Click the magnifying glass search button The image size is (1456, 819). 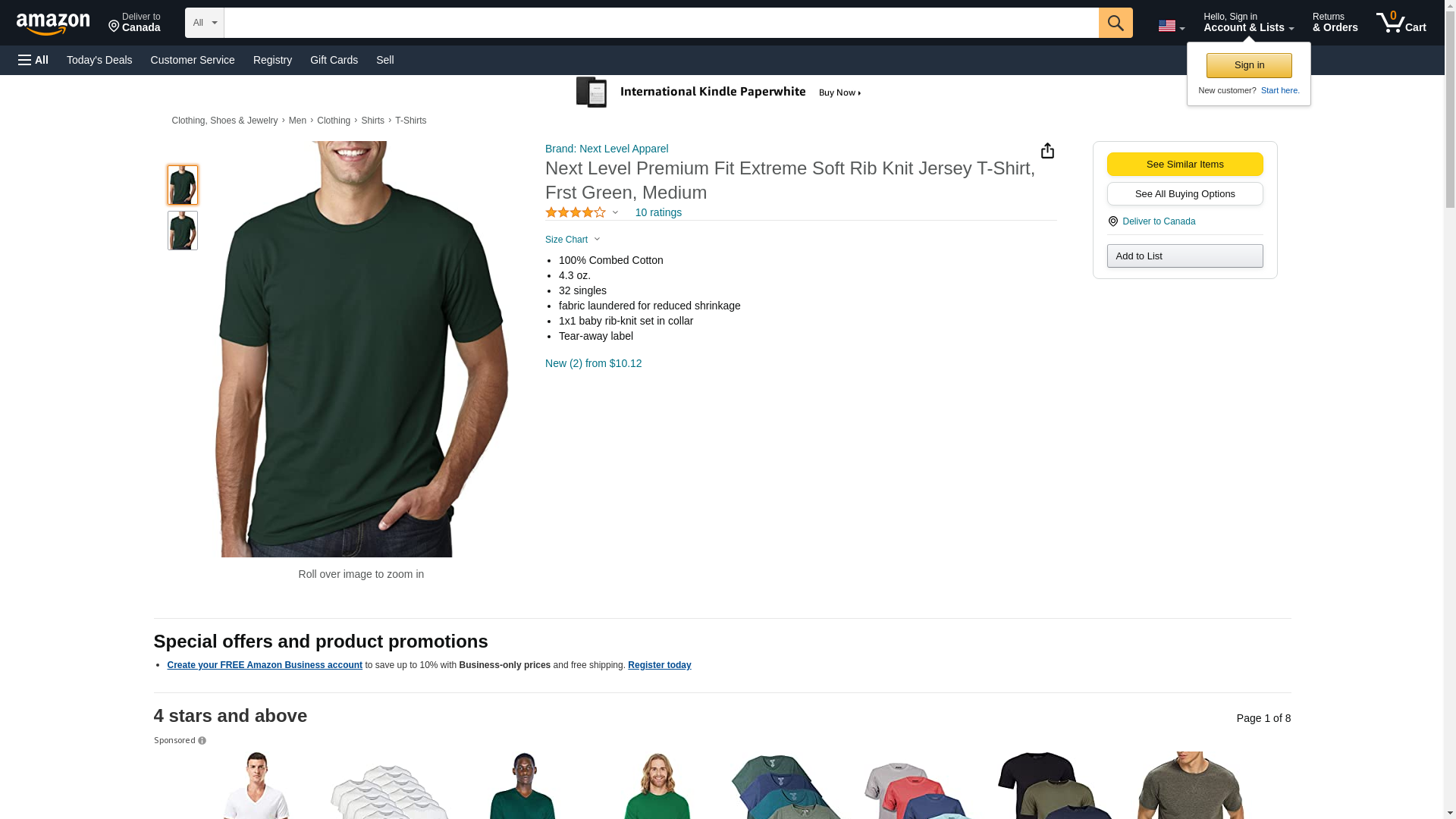tap(1116, 23)
